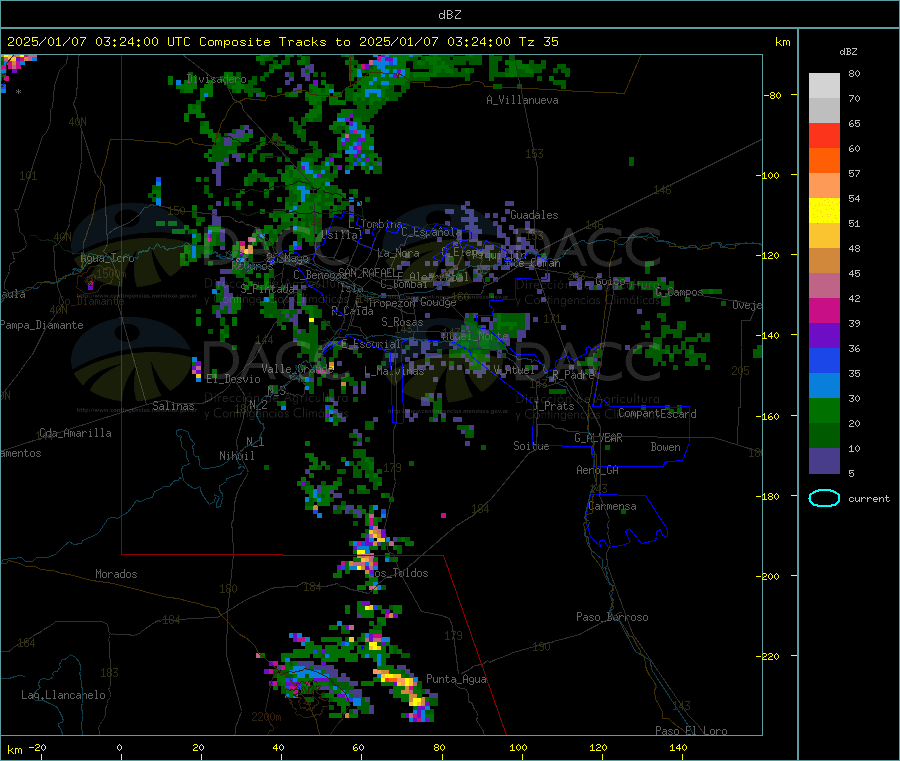Click the 'Bowen' place label

coord(665,447)
